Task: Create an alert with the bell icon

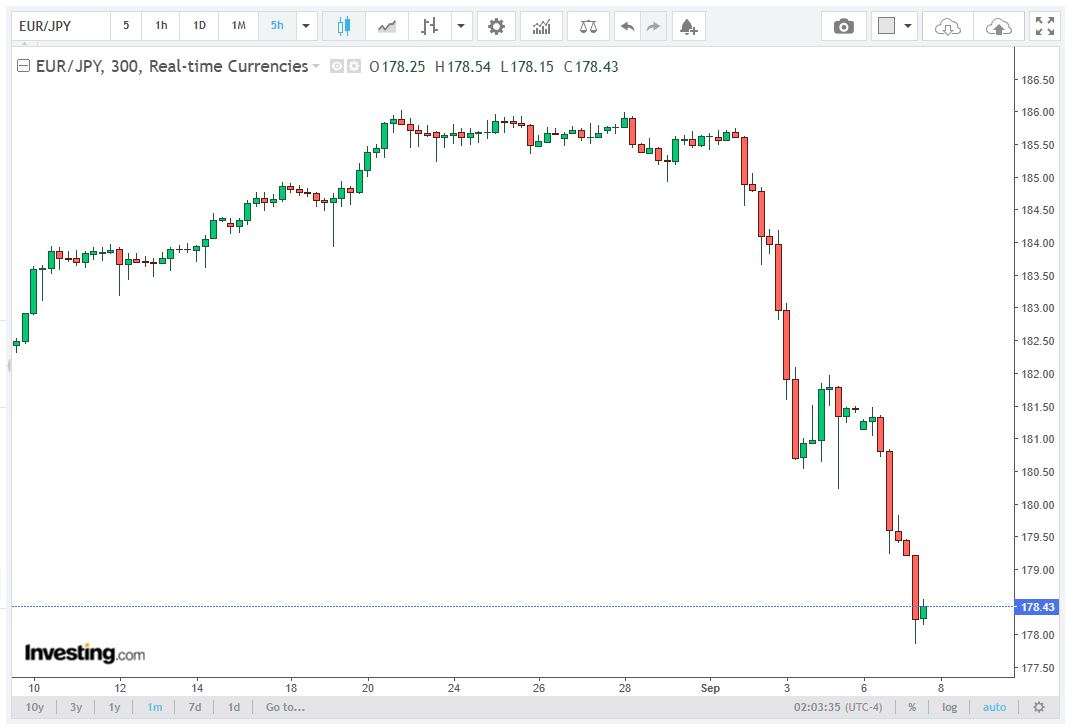Action: point(688,26)
